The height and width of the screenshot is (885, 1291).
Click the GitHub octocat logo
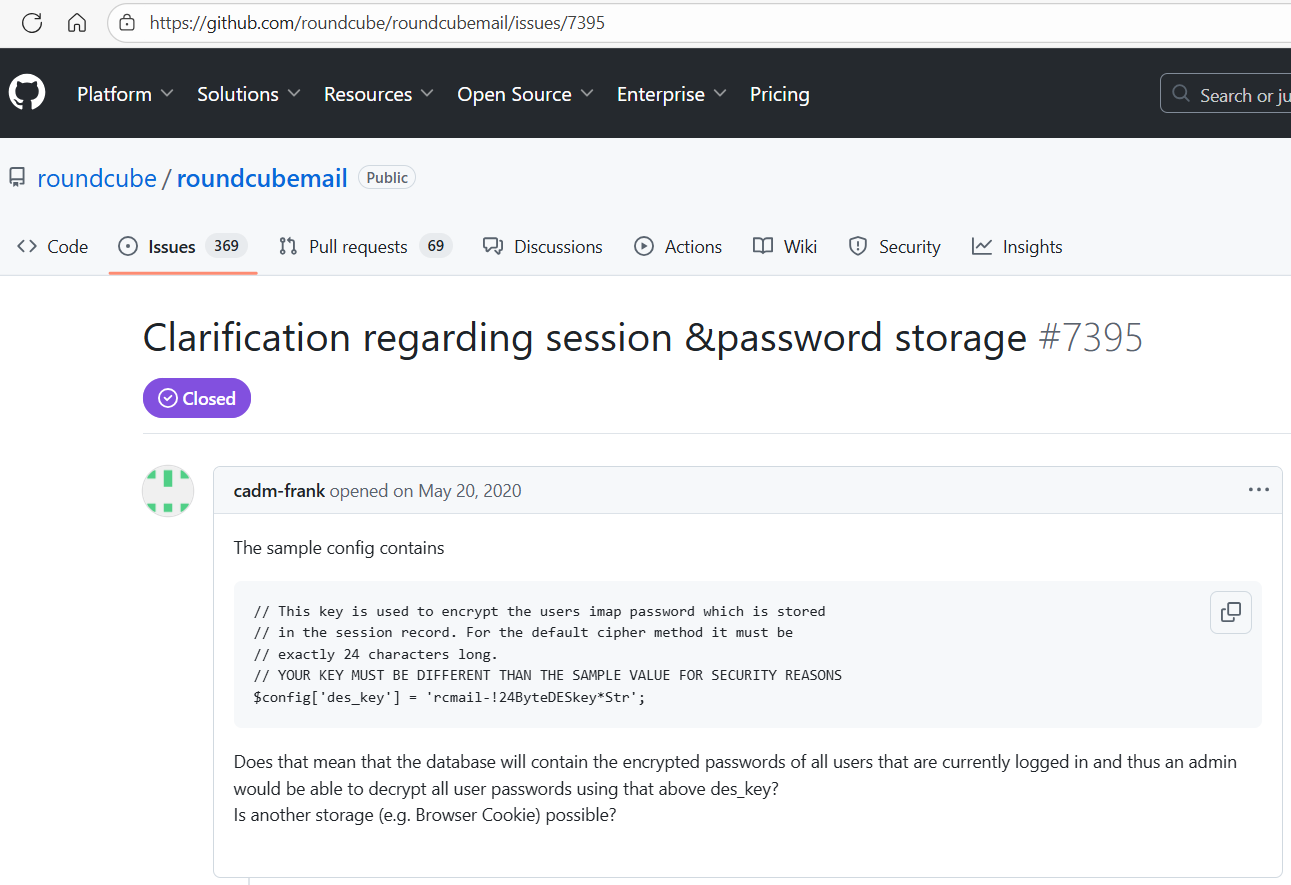pos(27,93)
